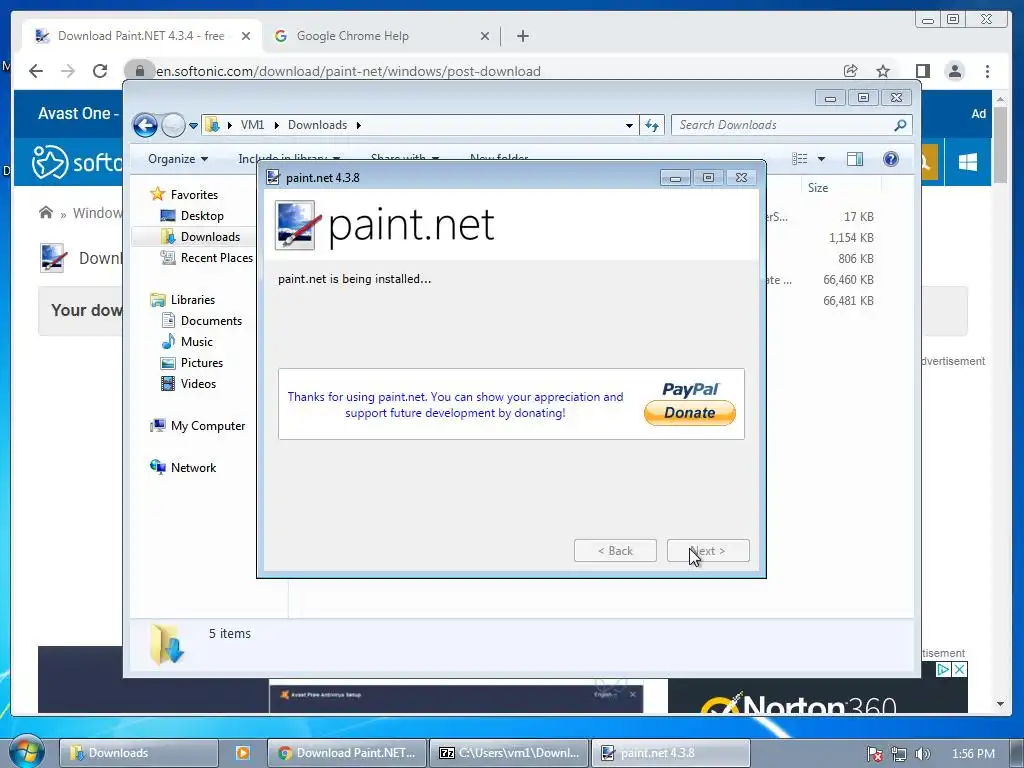
Task: Open Documents library in navigation pane
Action: point(211,321)
